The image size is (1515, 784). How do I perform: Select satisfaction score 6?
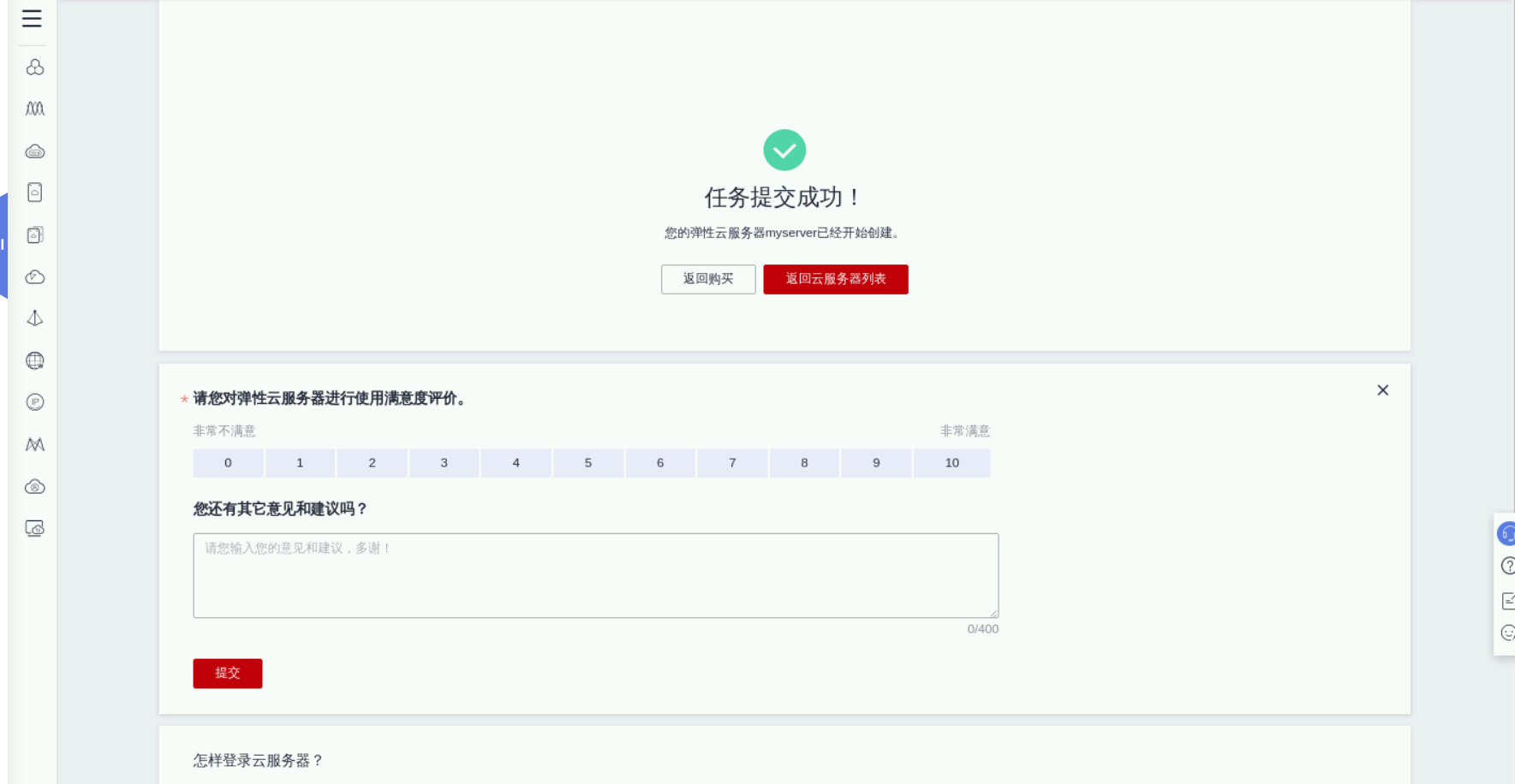click(x=660, y=463)
